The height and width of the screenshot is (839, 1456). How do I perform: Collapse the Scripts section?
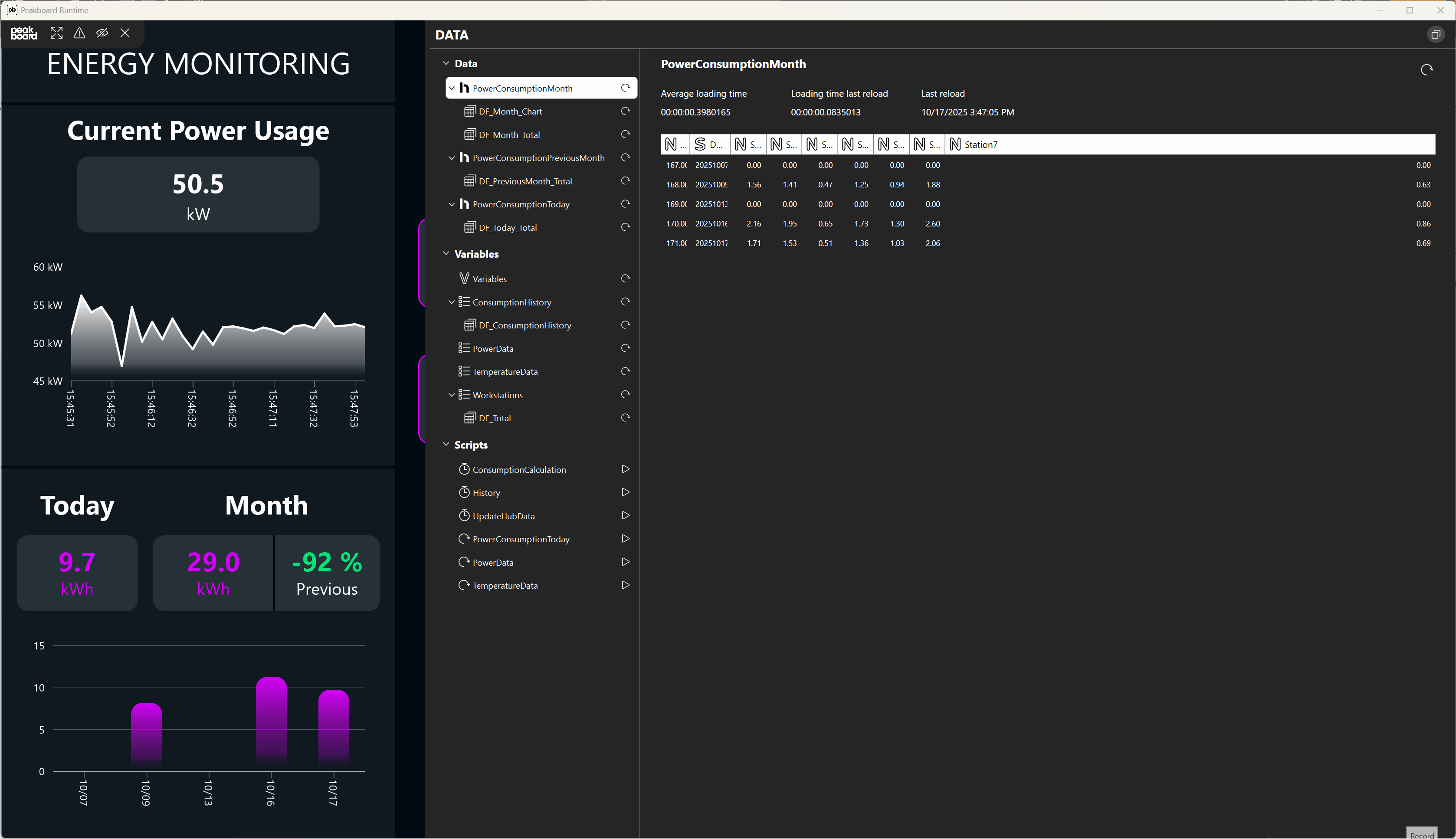coord(446,444)
